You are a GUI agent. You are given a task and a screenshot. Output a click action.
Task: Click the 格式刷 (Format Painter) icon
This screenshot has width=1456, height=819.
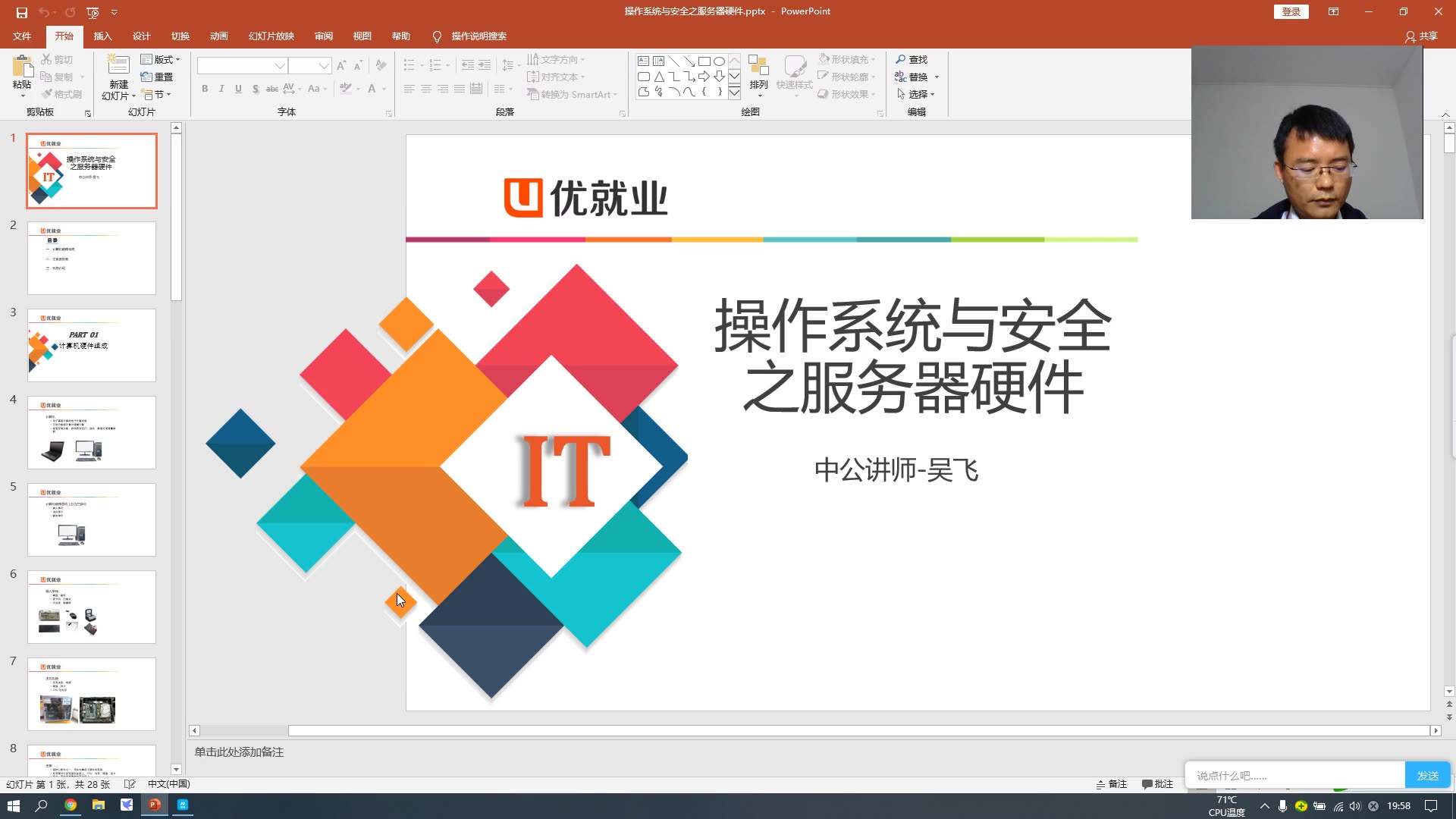(62, 94)
